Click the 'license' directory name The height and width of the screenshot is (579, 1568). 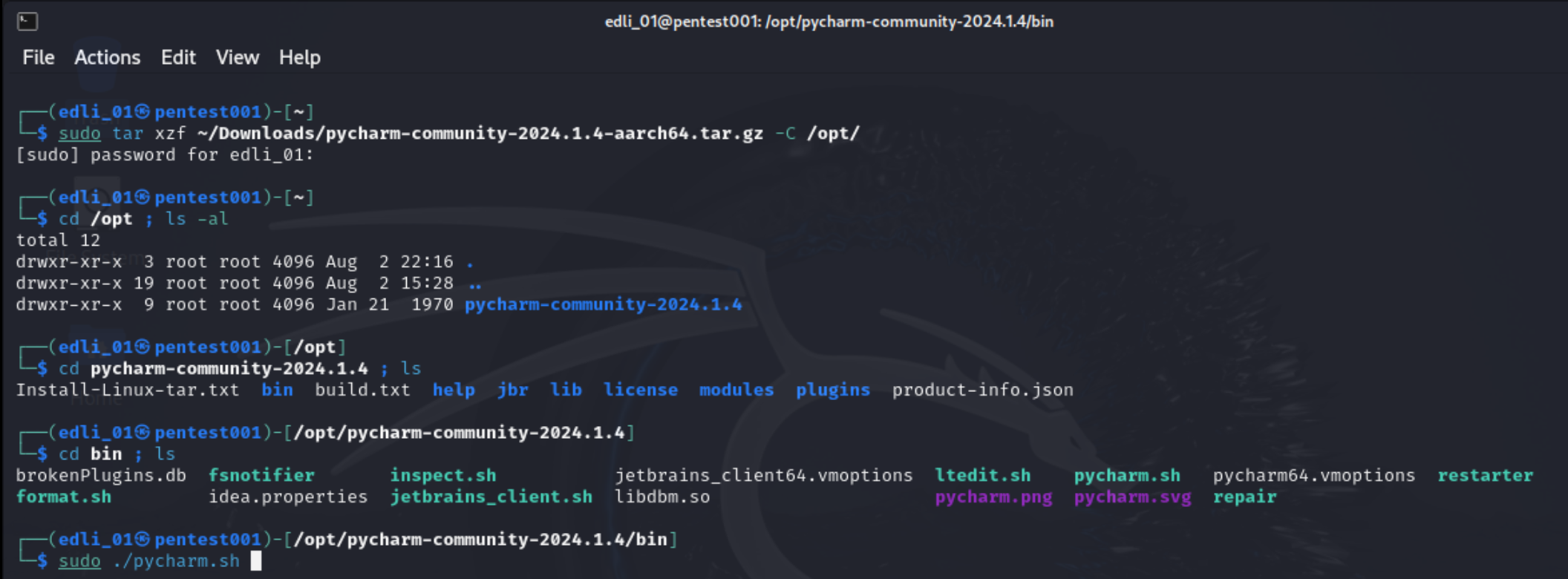(x=640, y=390)
